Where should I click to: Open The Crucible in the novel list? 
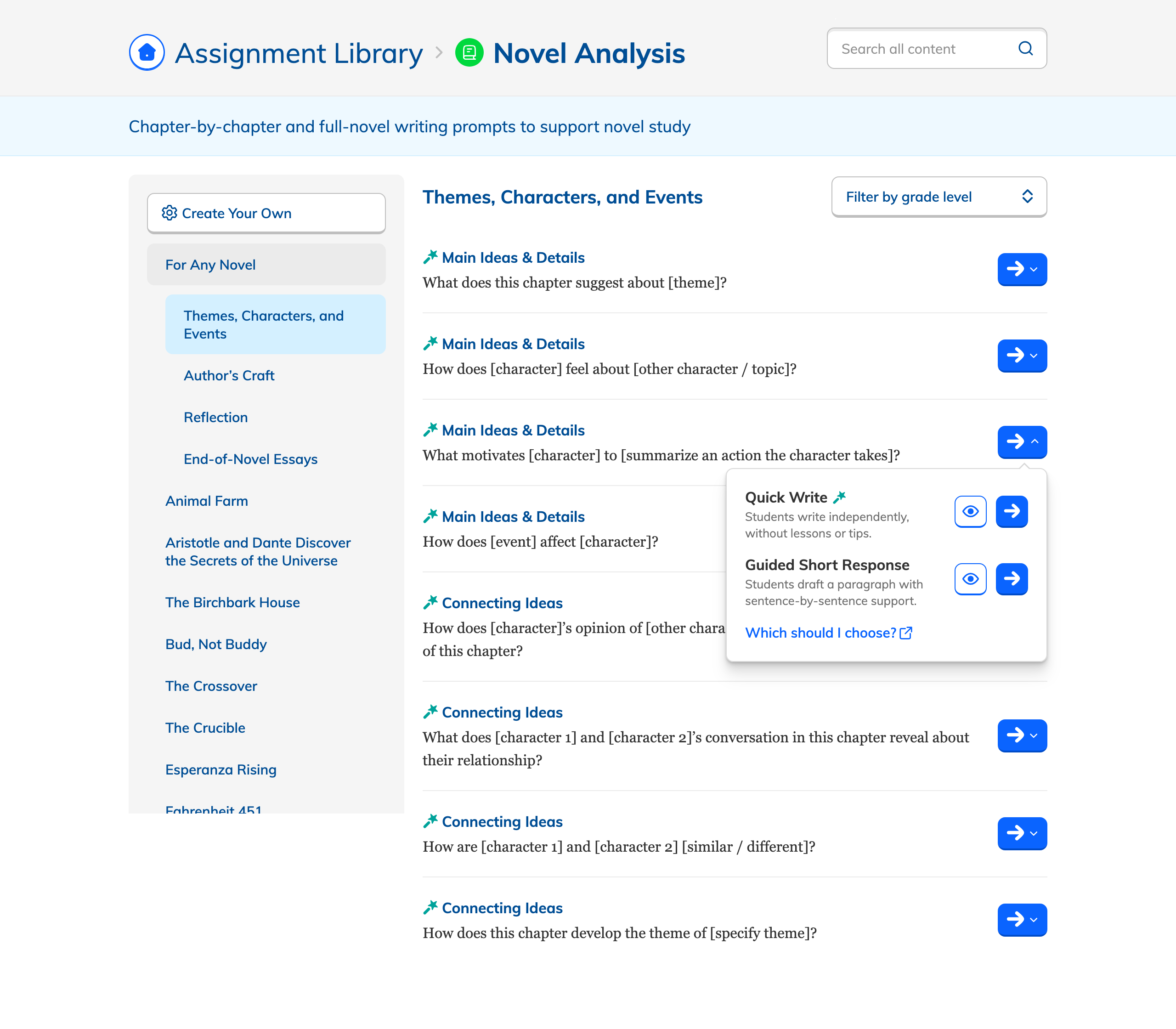click(205, 728)
